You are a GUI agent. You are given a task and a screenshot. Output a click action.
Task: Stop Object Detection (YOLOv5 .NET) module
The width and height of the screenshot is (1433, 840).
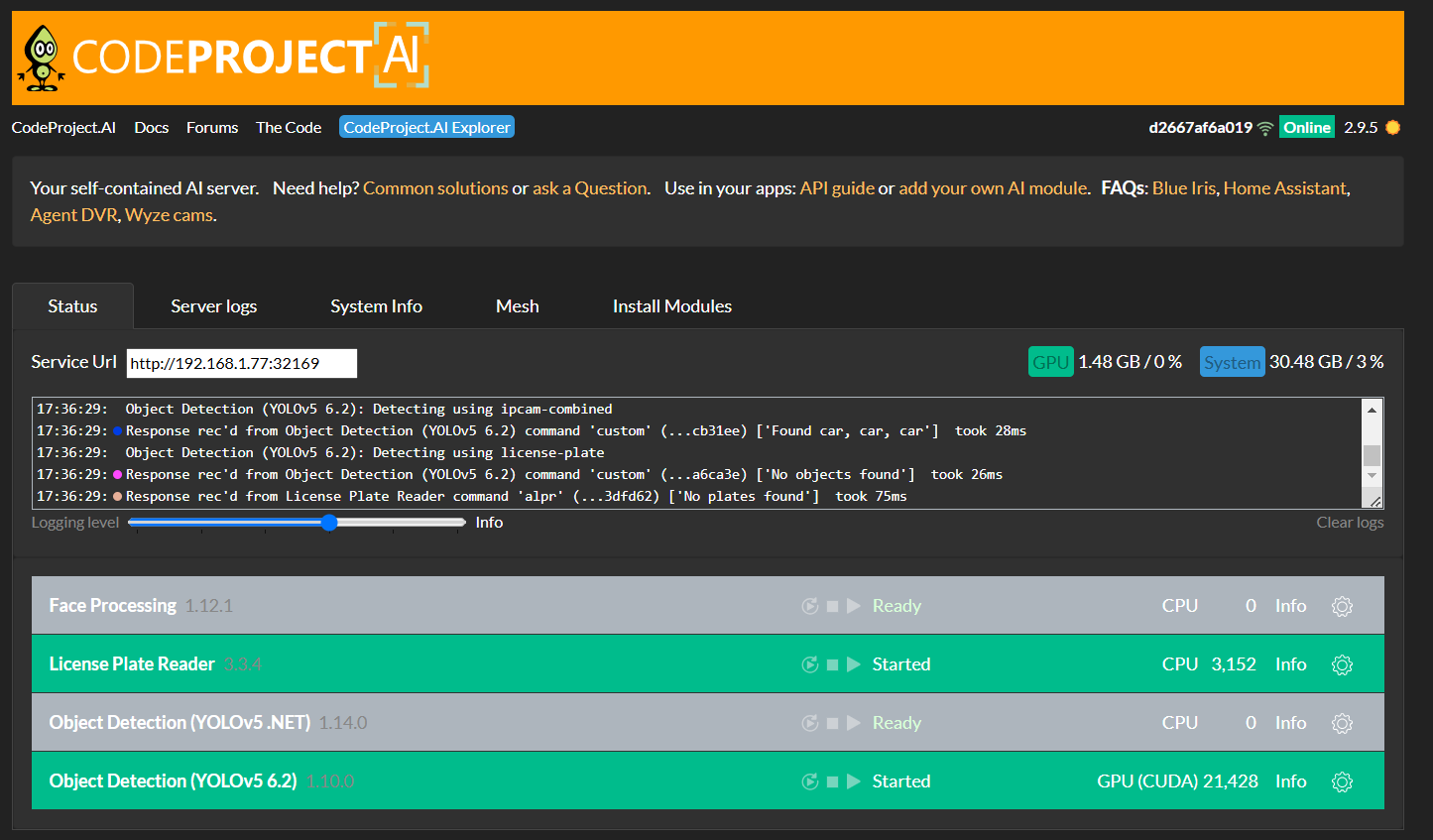(x=833, y=723)
